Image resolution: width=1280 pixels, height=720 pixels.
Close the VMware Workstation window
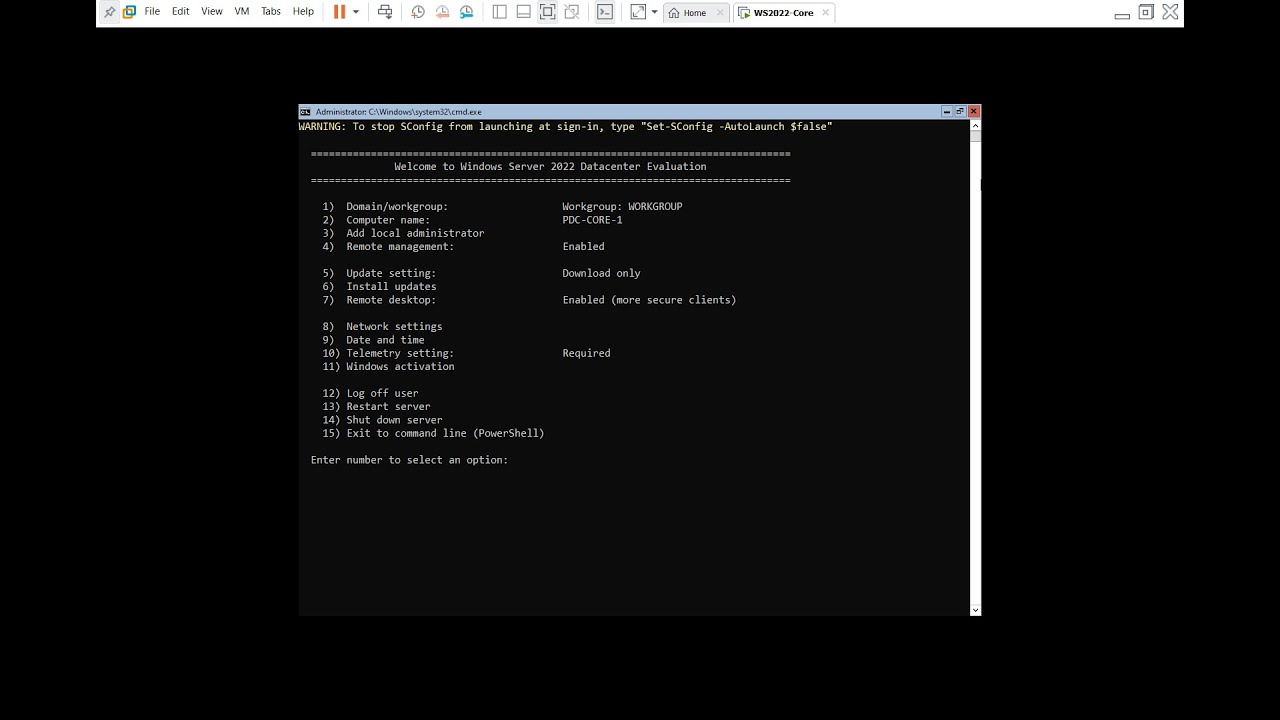[x=1171, y=12]
